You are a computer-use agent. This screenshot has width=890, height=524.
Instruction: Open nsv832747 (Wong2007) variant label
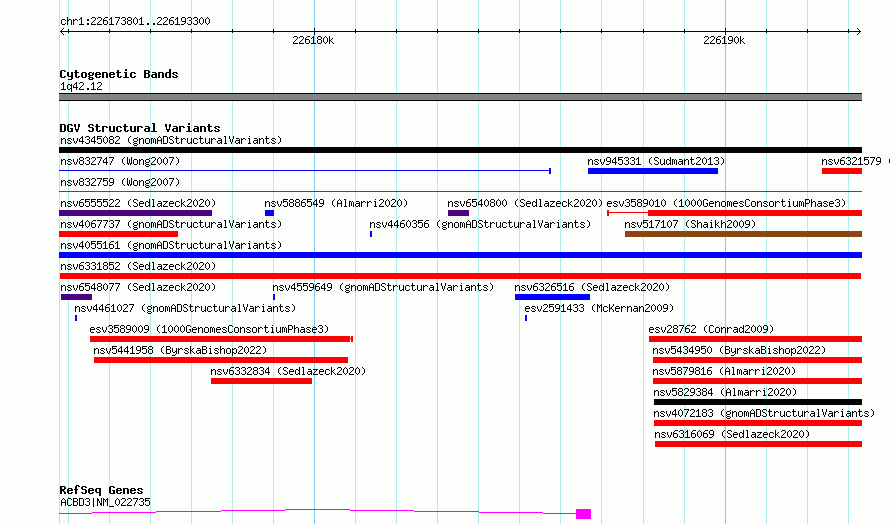[x=120, y=161]
